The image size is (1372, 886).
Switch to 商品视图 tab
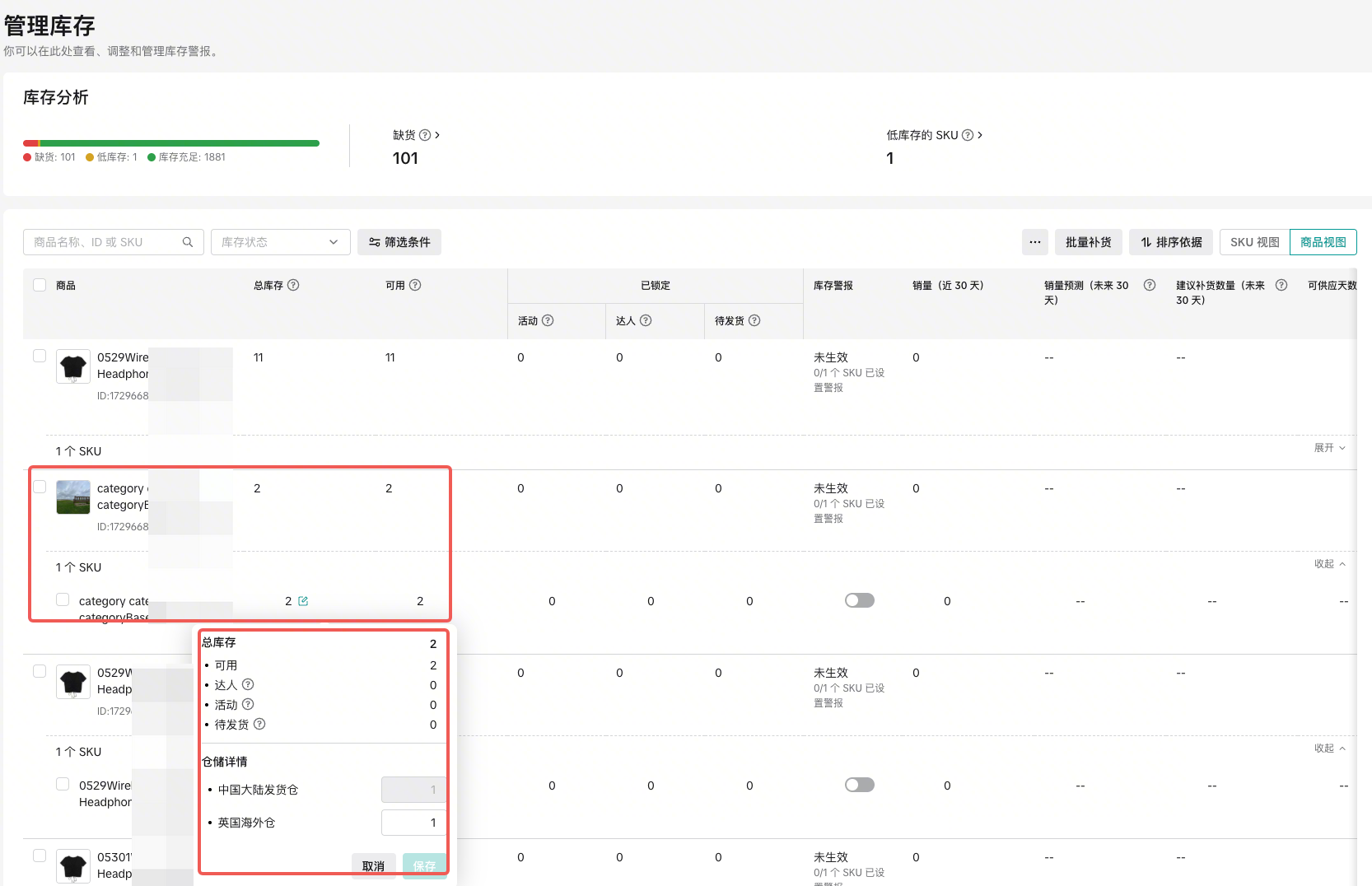point(1323,242)
